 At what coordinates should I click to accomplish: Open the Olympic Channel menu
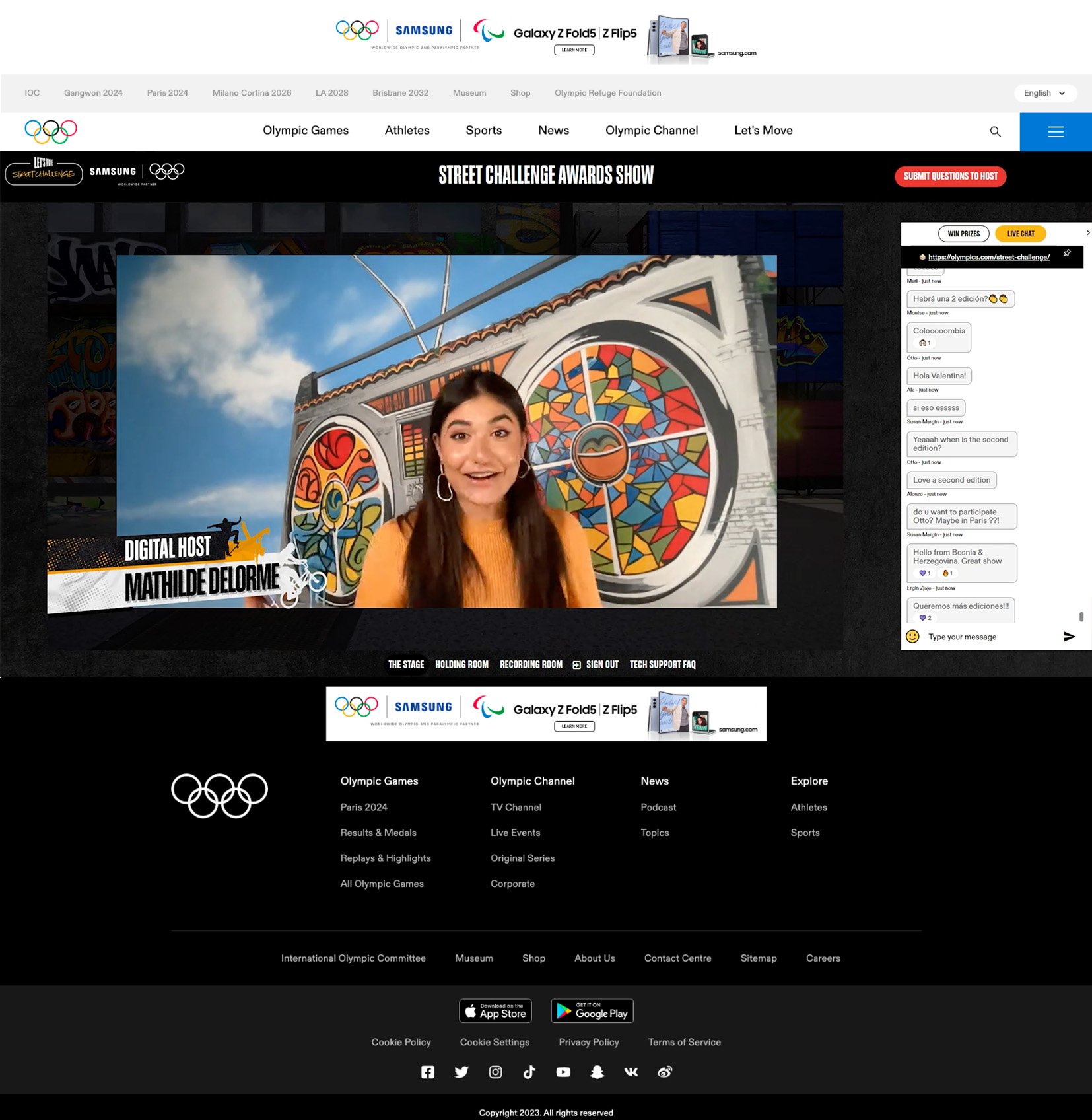tap(652, 131)
